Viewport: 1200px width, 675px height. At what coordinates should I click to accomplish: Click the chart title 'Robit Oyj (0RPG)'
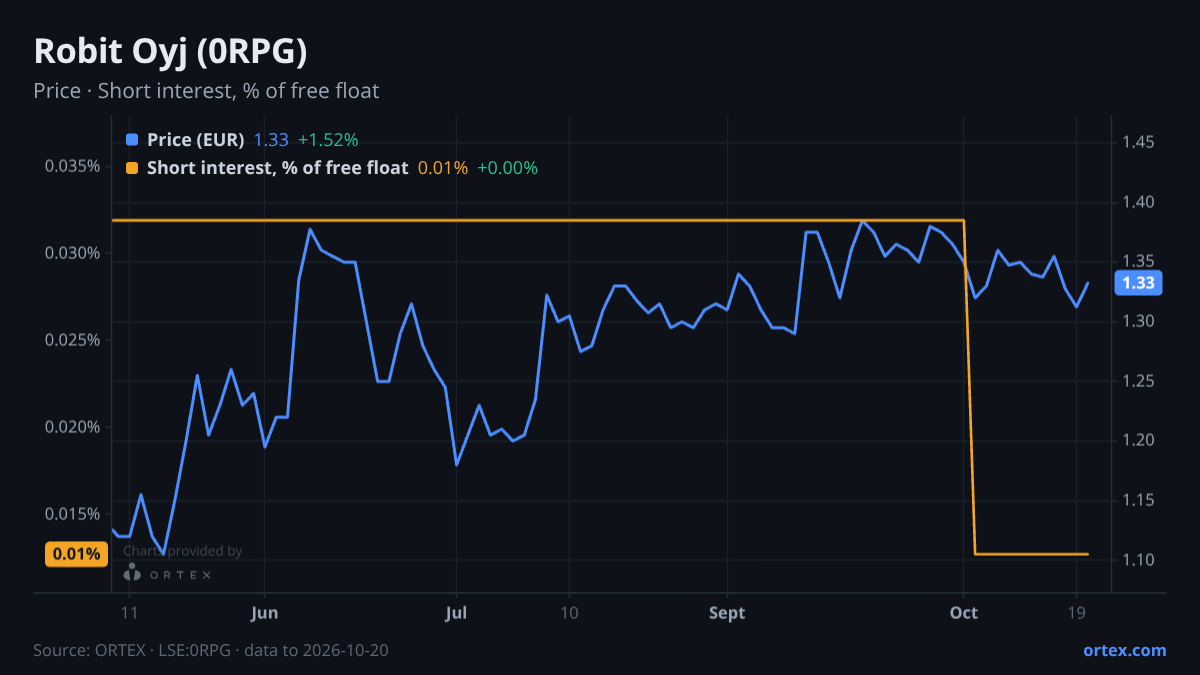coord(170,51)
